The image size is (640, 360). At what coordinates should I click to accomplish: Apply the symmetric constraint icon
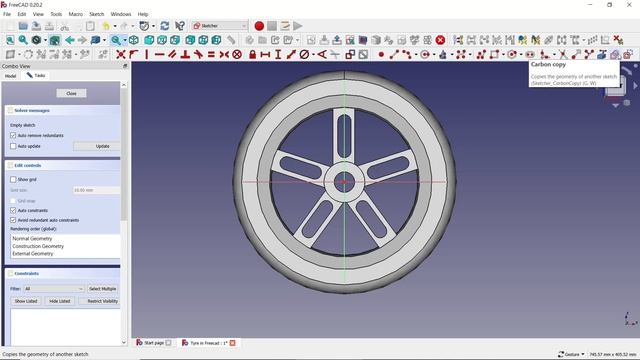tap(224, 54)
